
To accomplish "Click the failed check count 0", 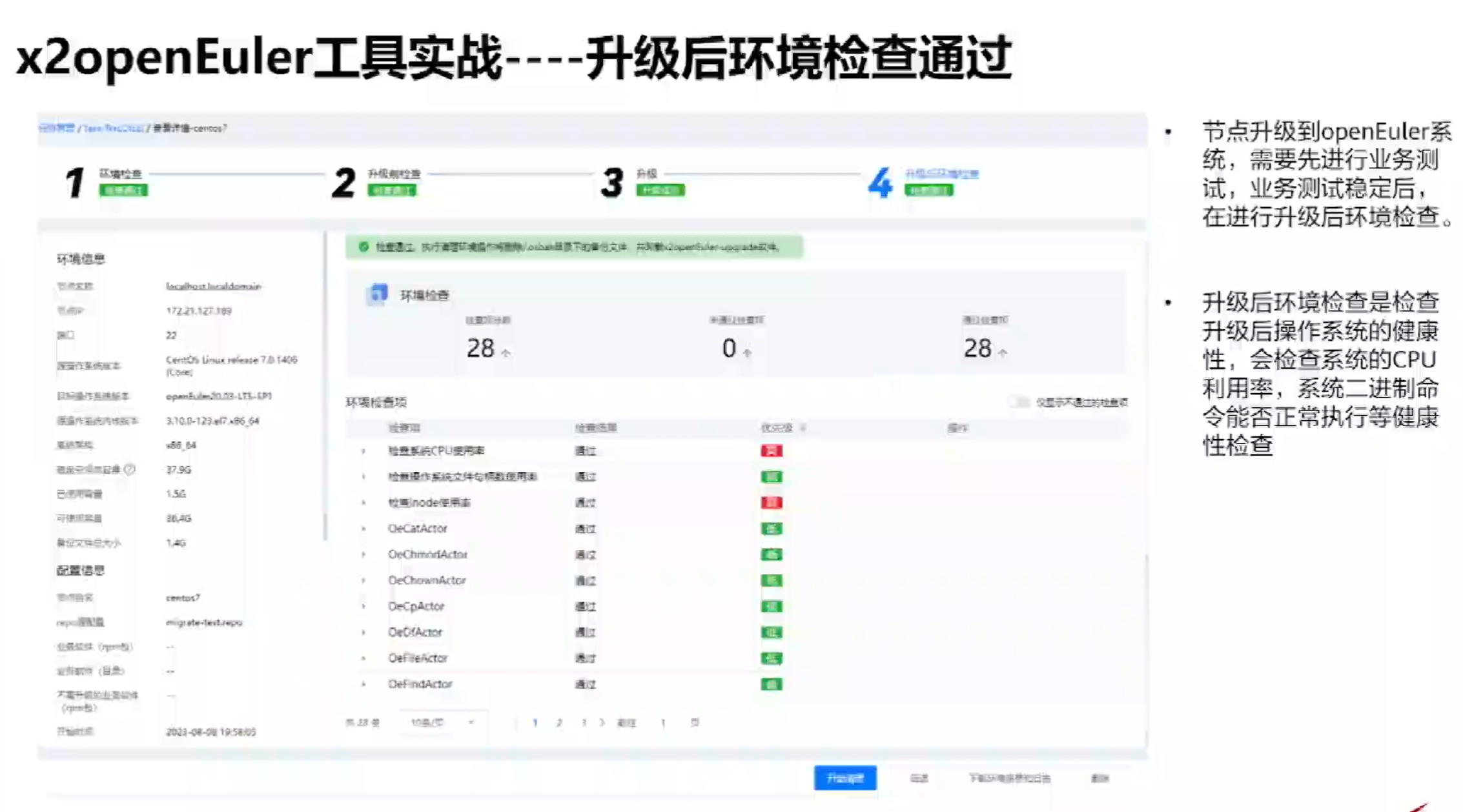I will point(729,349).
